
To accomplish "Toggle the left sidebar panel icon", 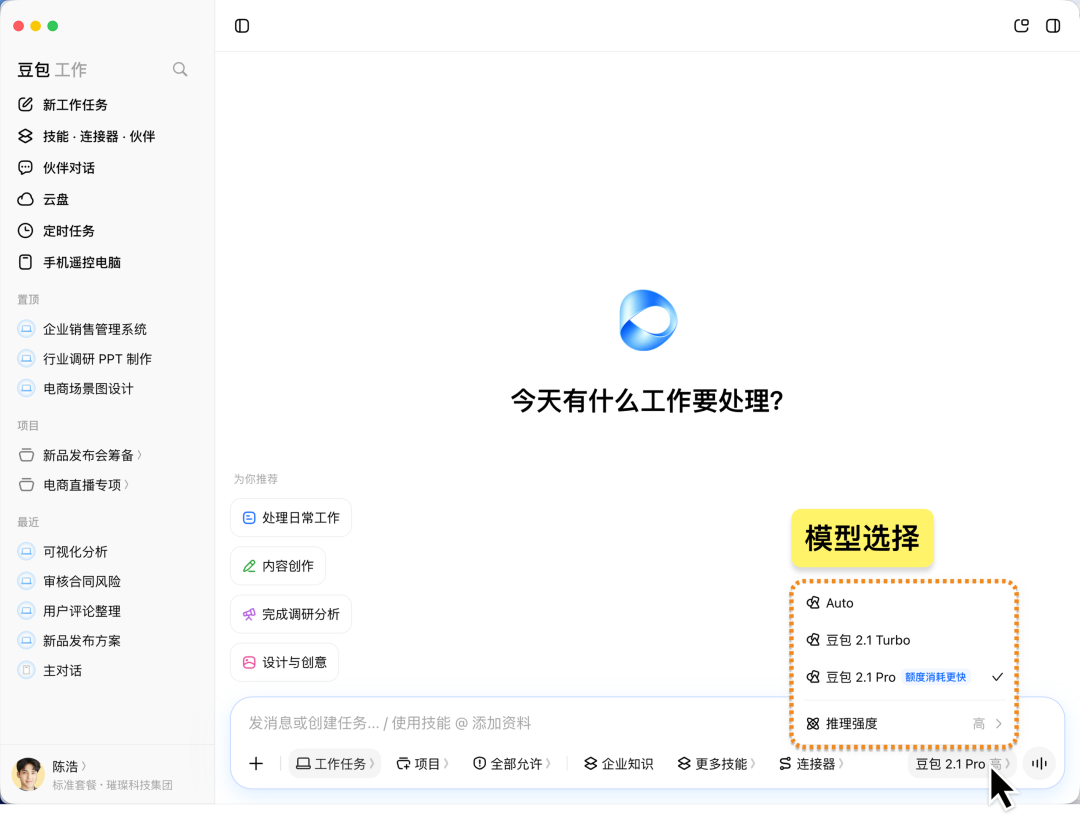I will point(242,26).
